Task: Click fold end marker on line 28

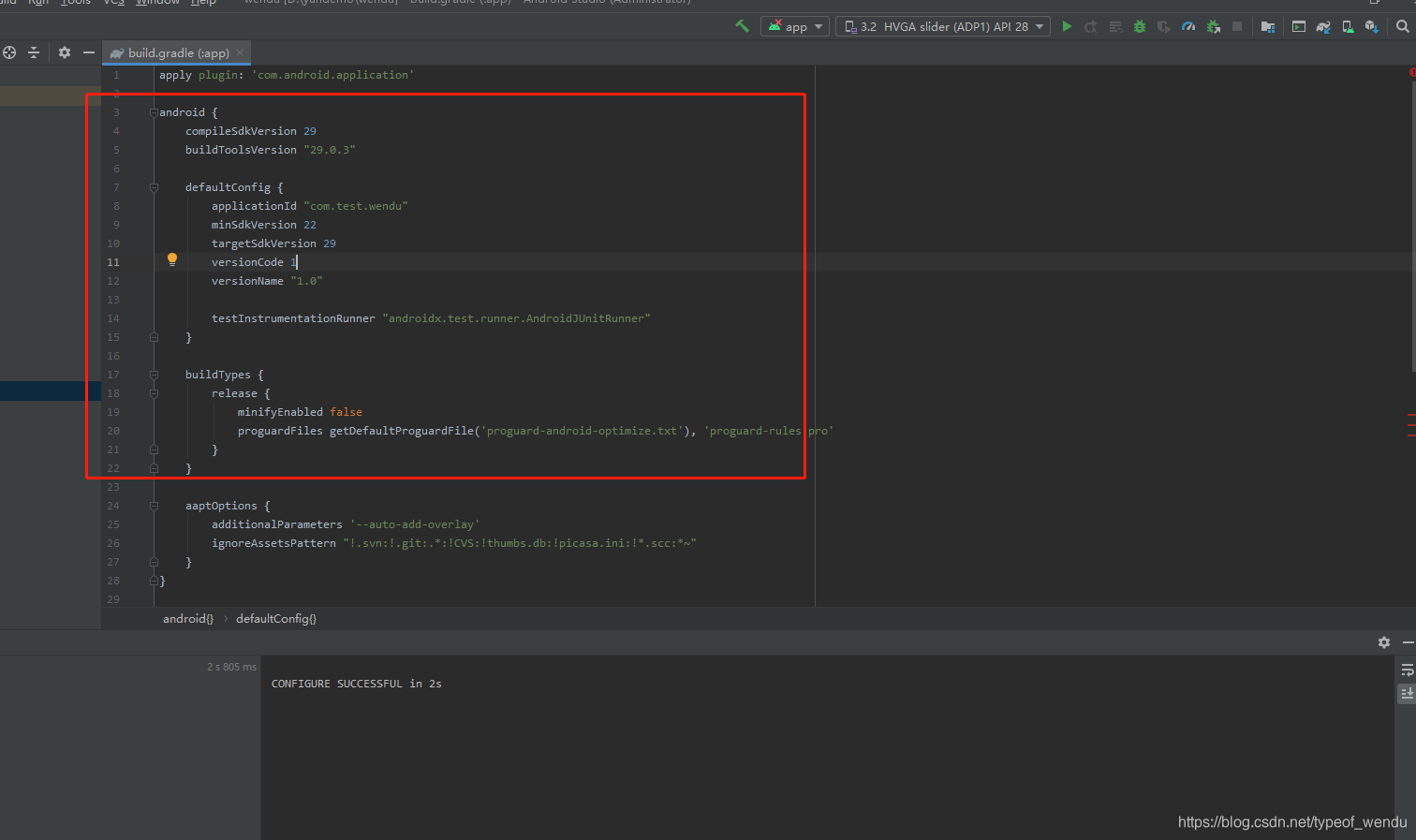Action: click(x=154, y=581)
